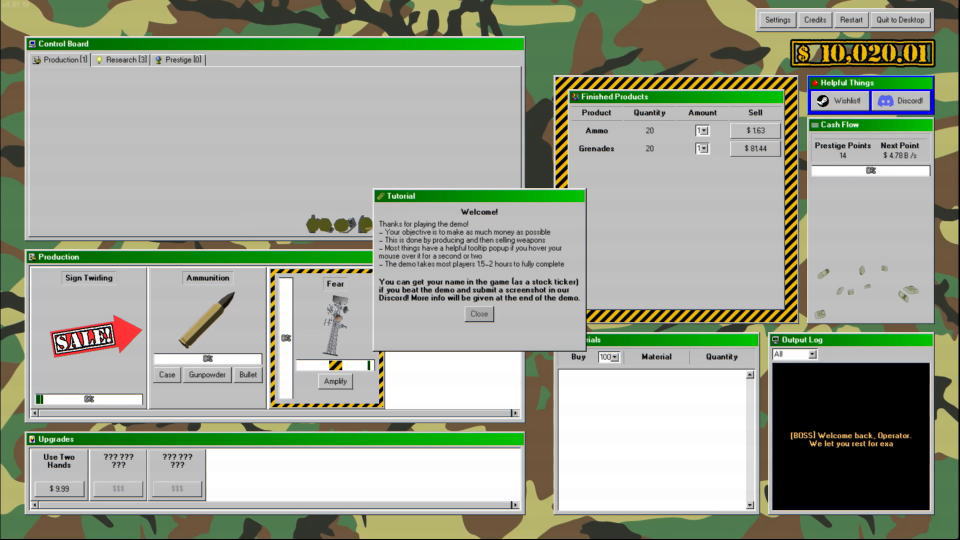The image size is (960, 540).
Task: Expand the Ammo sell amount dropdown
Action: [x=703, y=131]
